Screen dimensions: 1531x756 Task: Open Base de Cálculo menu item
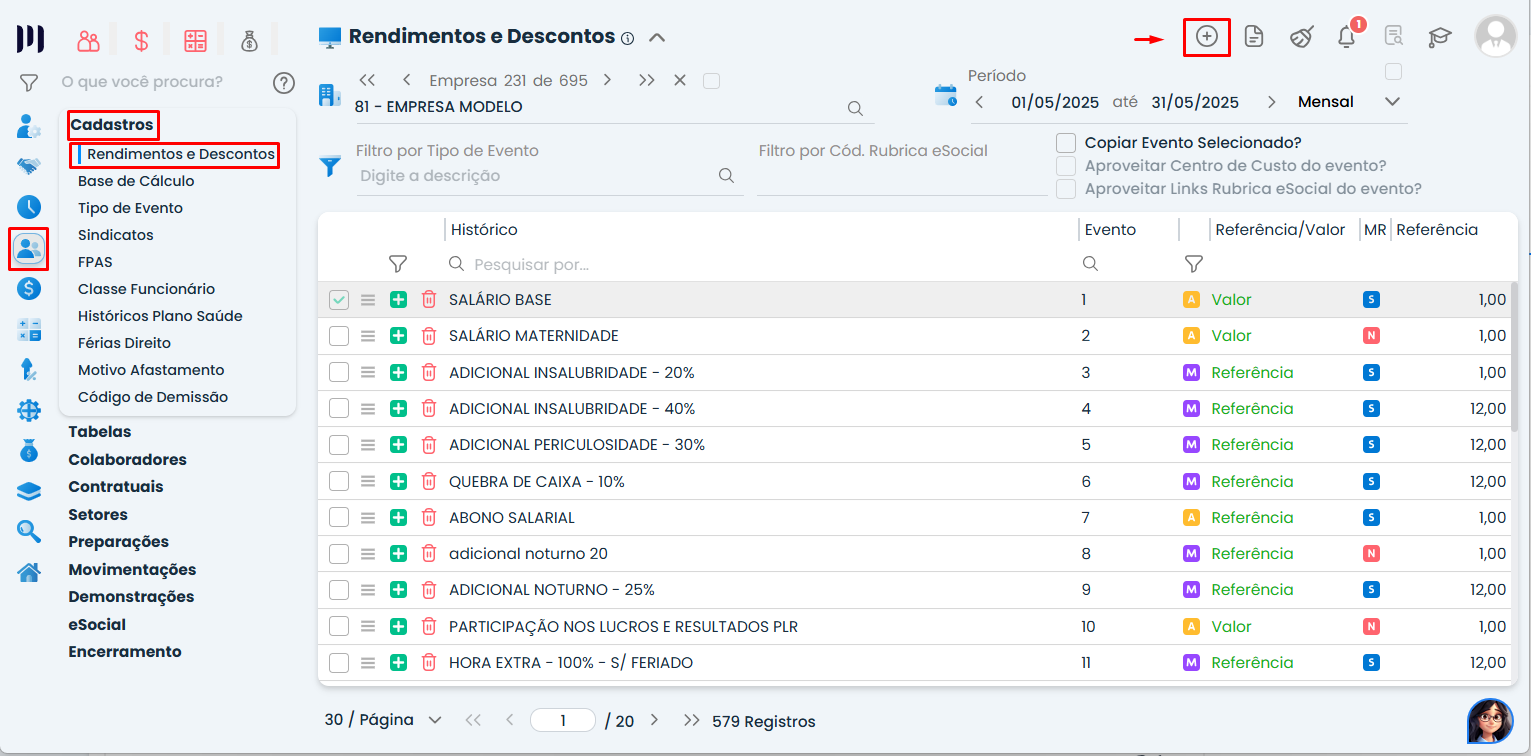tap(136, 181)
